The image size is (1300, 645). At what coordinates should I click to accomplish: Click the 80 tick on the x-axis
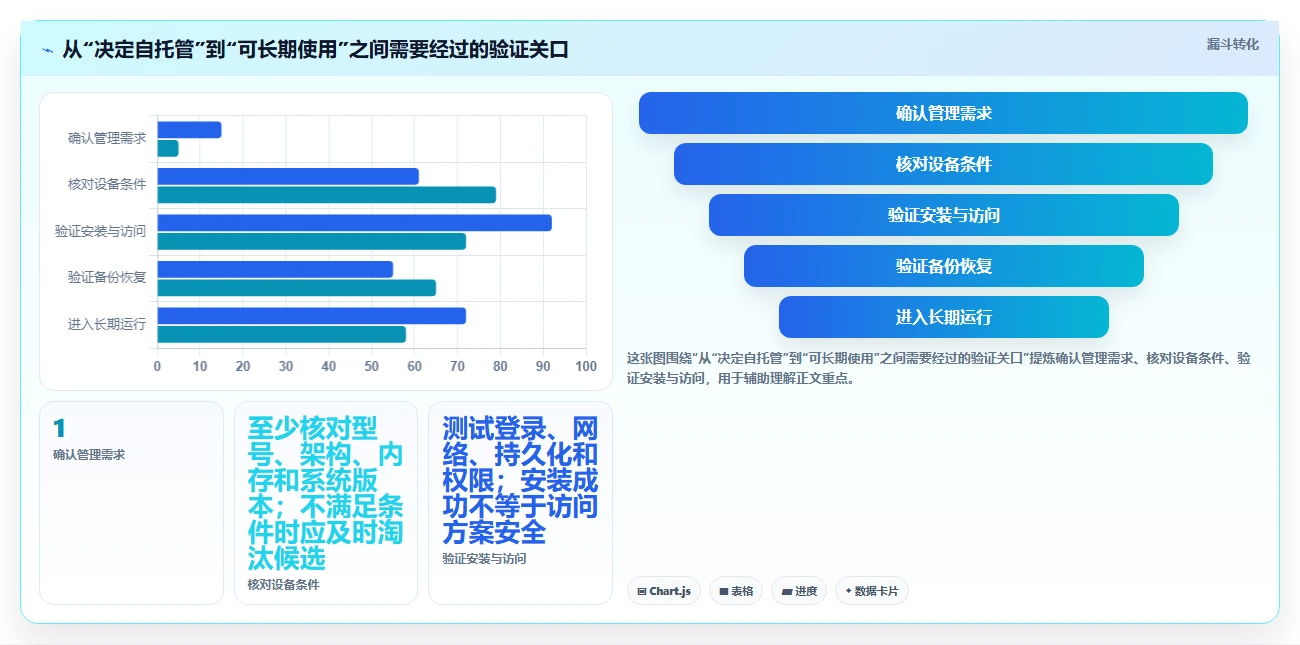[501, 366]
